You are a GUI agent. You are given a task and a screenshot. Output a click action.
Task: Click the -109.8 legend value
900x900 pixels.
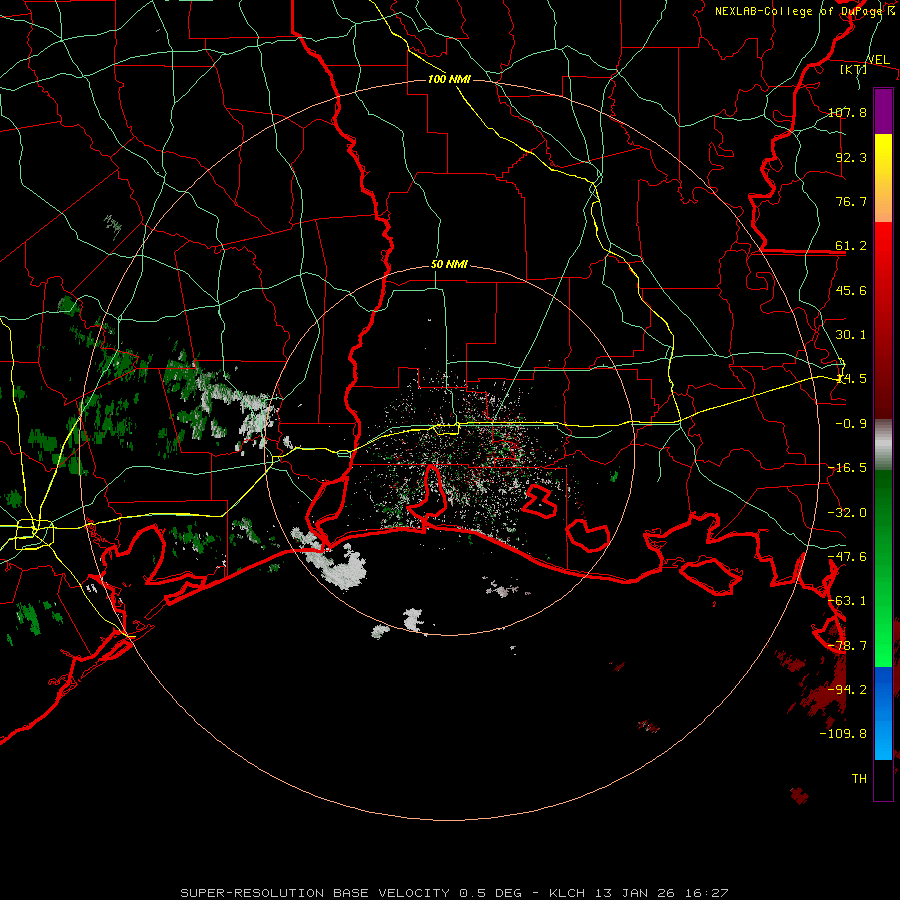pyautogui.click(x=843, y=734)
